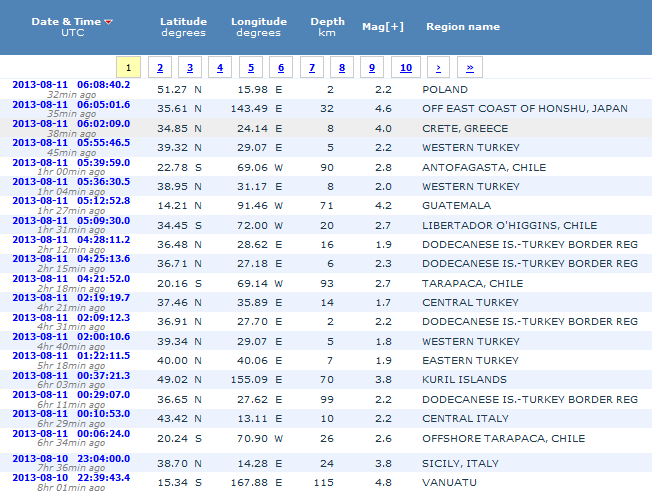Open earthquake 2013-08-11 04:25:13.6
Viewport: 652px width, 491px height.
coord(71,259)
